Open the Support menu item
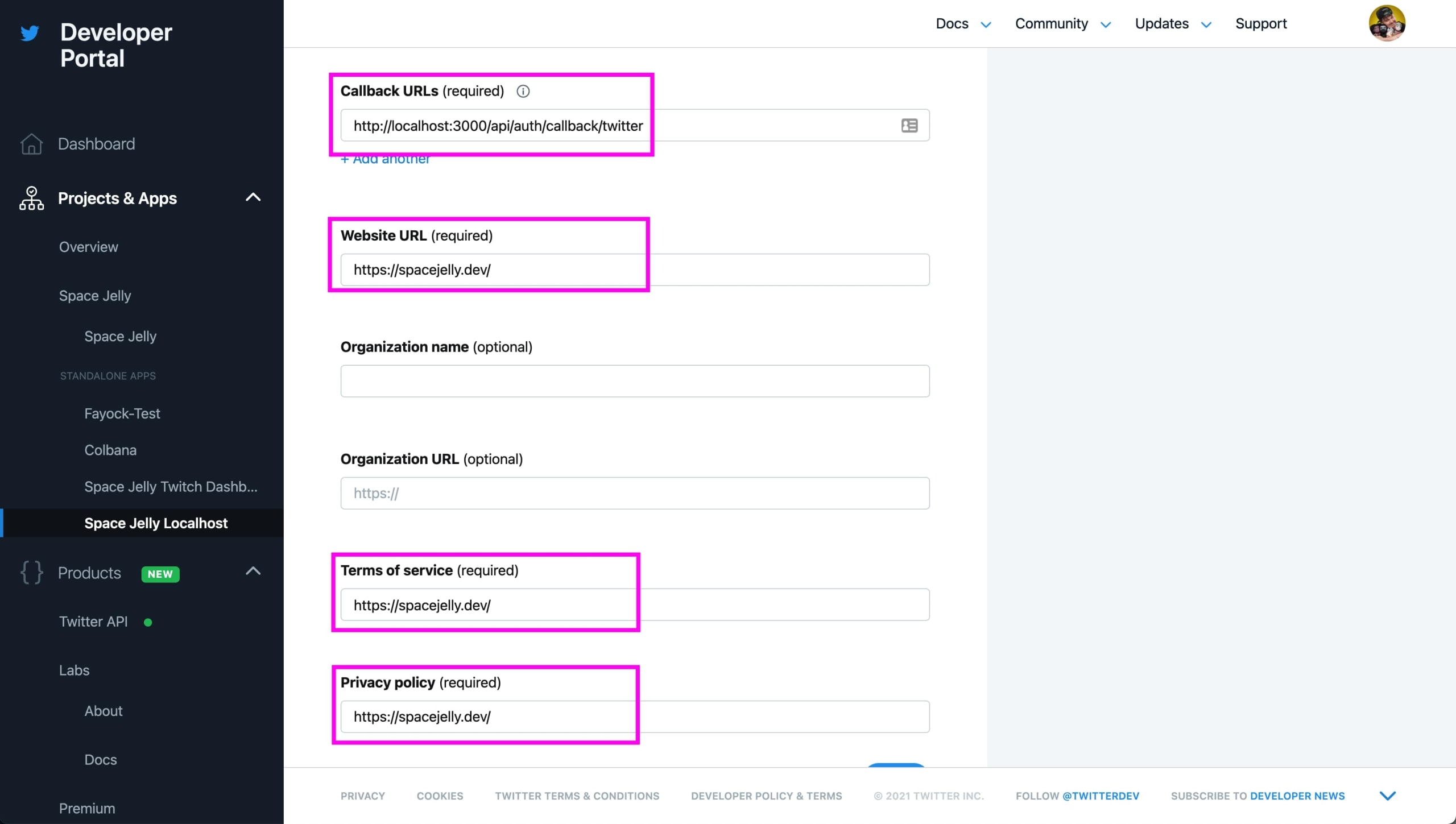The height and width of the screenshot is (824, 1456). (1261, 23)
